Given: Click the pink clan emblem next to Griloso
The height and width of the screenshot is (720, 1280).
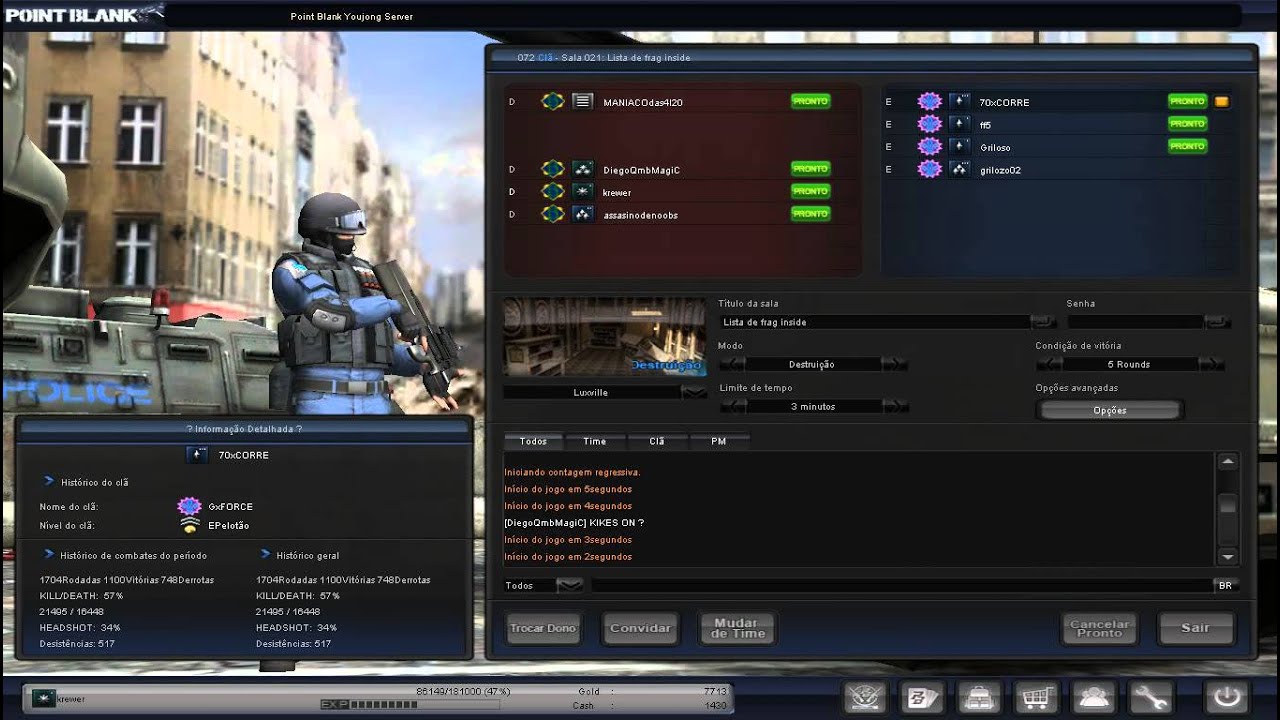Looking at the screenshot, I should [930, 147].
